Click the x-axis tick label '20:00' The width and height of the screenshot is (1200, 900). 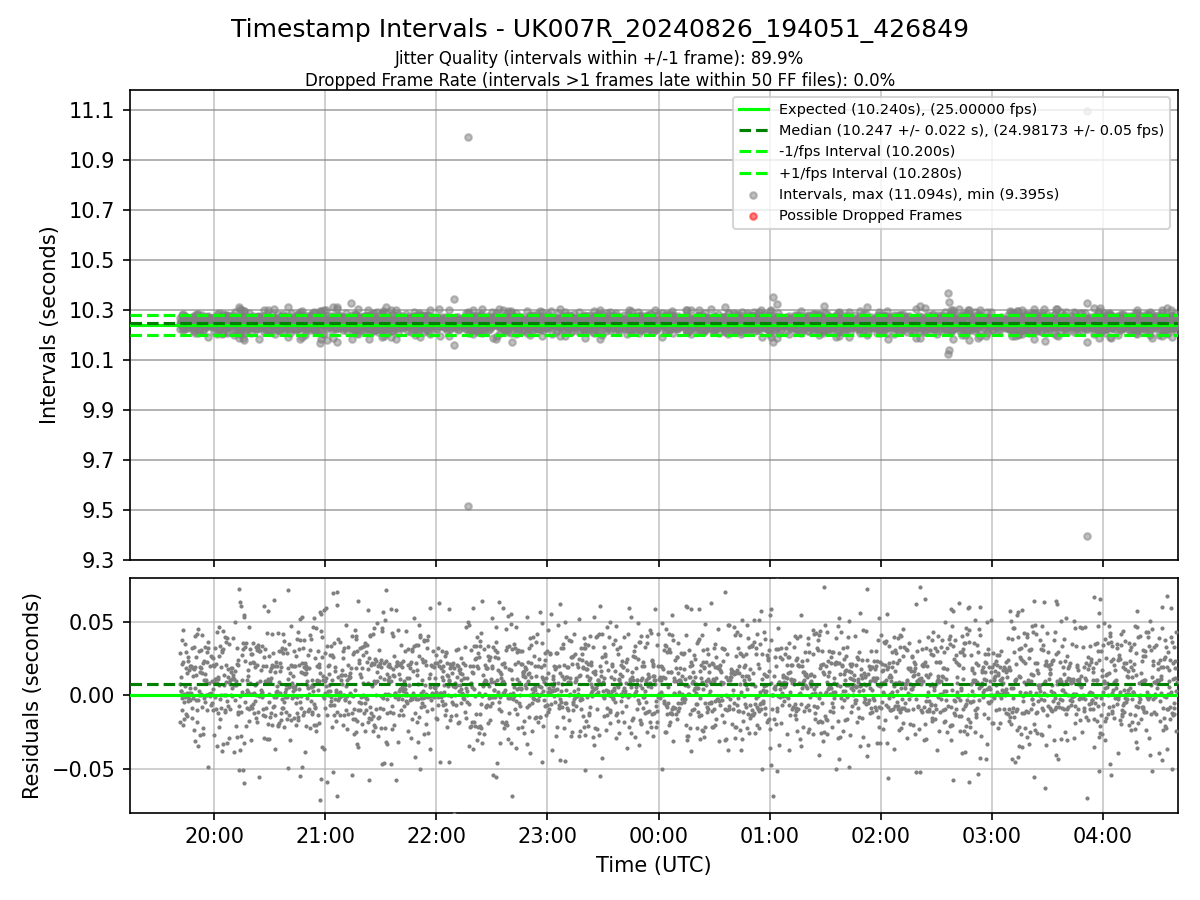coord(213,835)
